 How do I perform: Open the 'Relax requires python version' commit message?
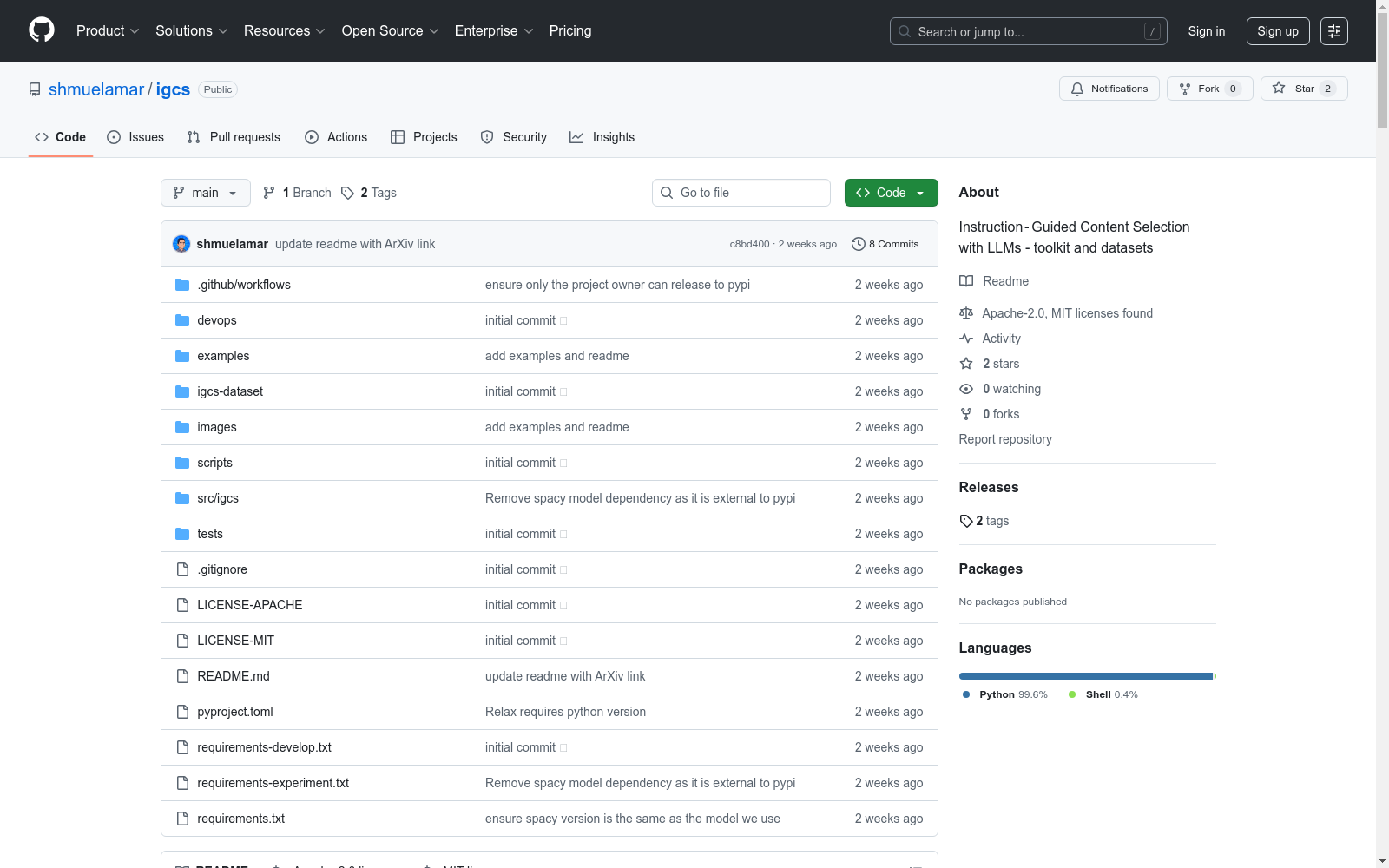(565, 712)
